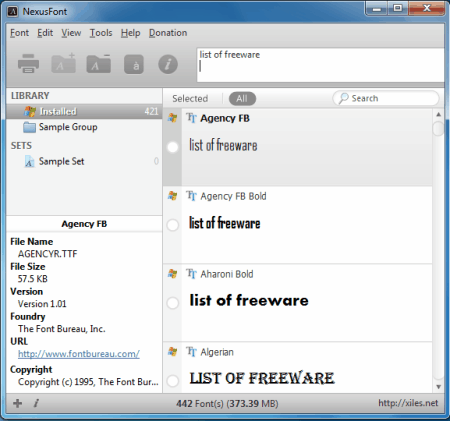The image size is (450, 421).
Task: Click the magnifier icon in Search box
Action: 343,98
